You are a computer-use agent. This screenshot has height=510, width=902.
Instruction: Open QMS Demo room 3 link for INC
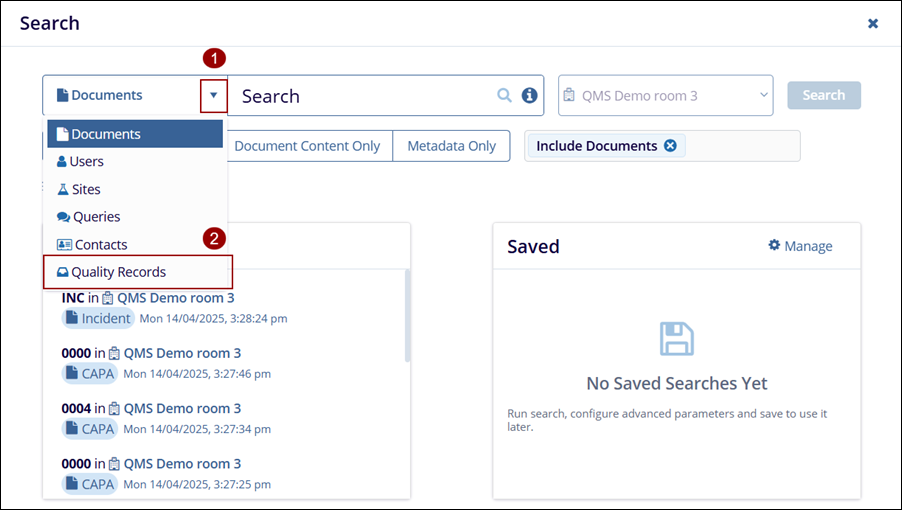(x=175, y=298)
